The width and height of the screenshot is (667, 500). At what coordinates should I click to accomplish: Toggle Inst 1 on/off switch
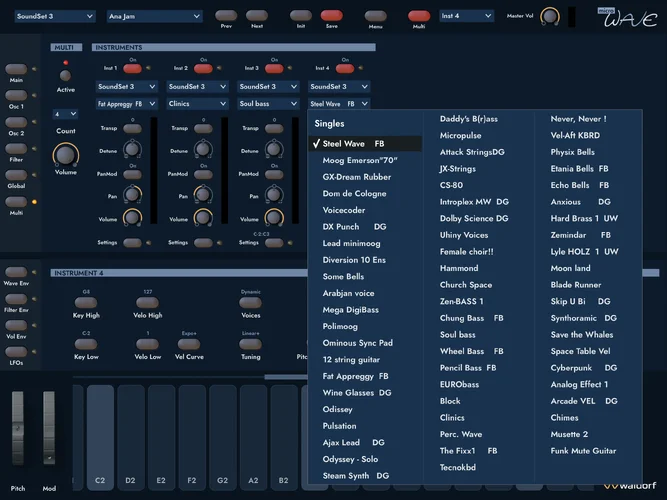click(133, 68)
